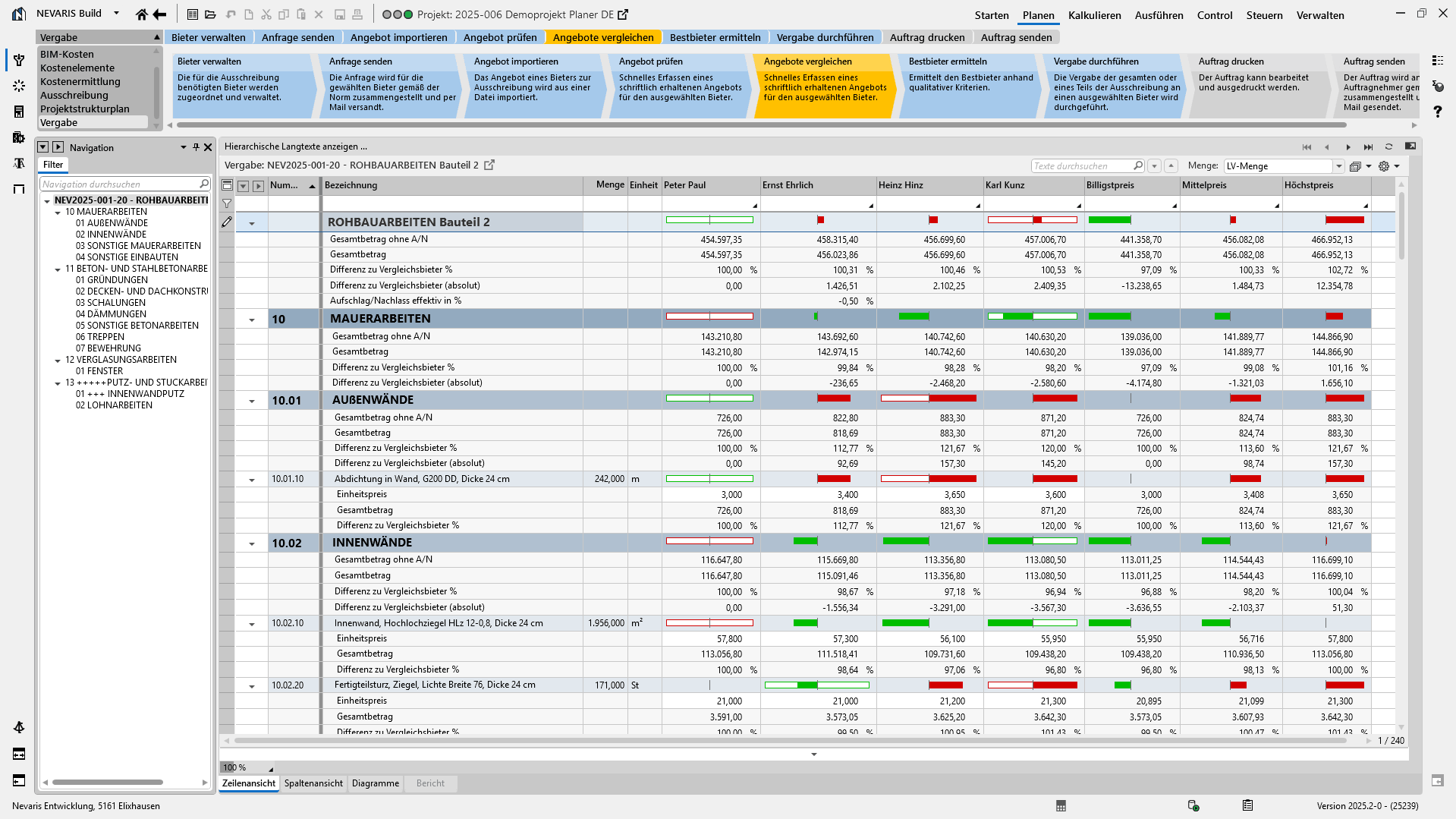This screenshot has height=819, width=1456.
Task: Jump to the last record arrow
Action: pos(1368,146)
